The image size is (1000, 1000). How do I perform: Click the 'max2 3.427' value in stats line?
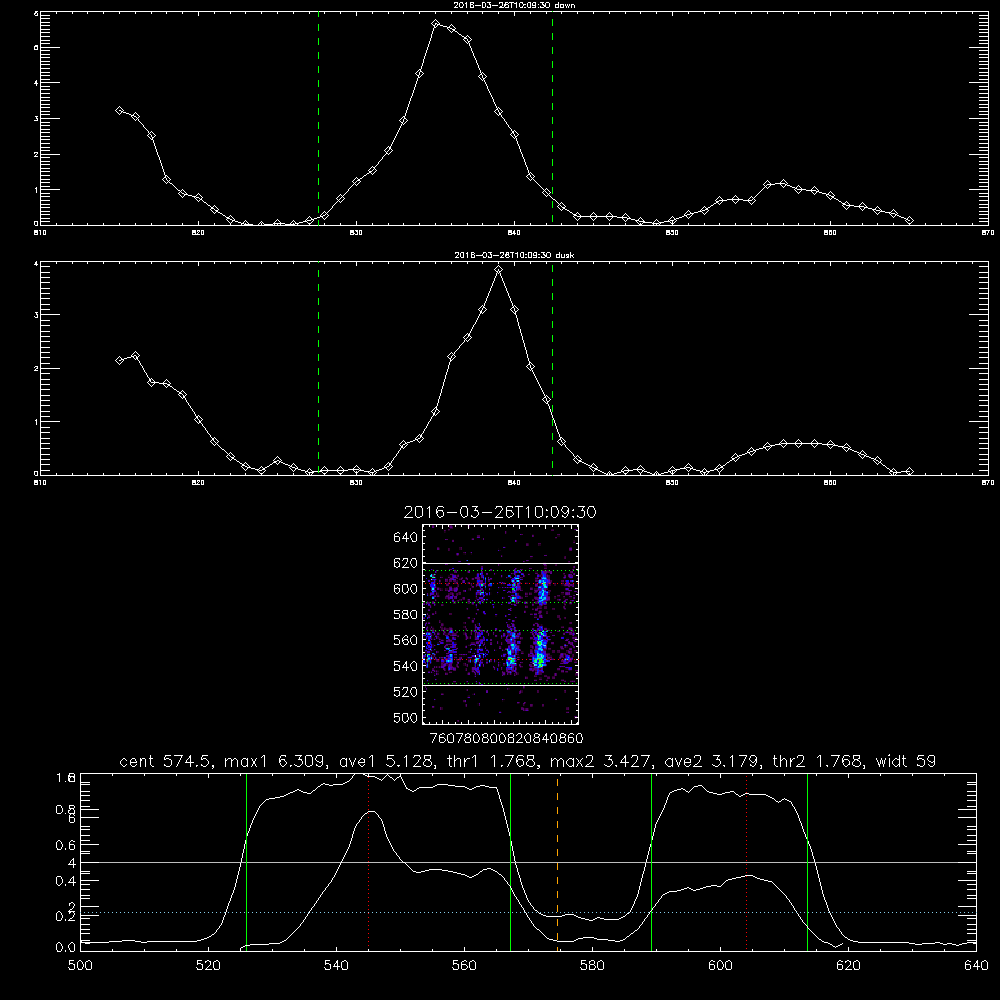click(601, 761)
